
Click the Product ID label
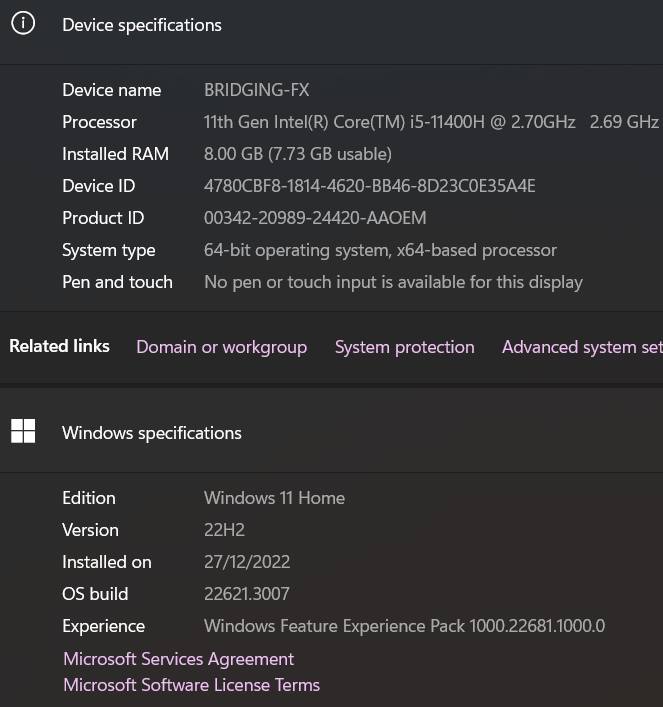coord(103,218)
